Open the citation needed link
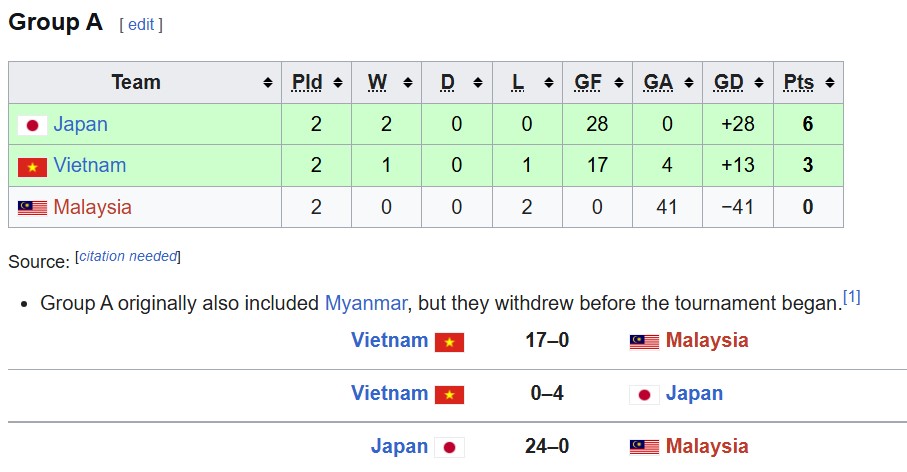The width and height of the screenshot is (907, 472). click(x=128, y=256)
